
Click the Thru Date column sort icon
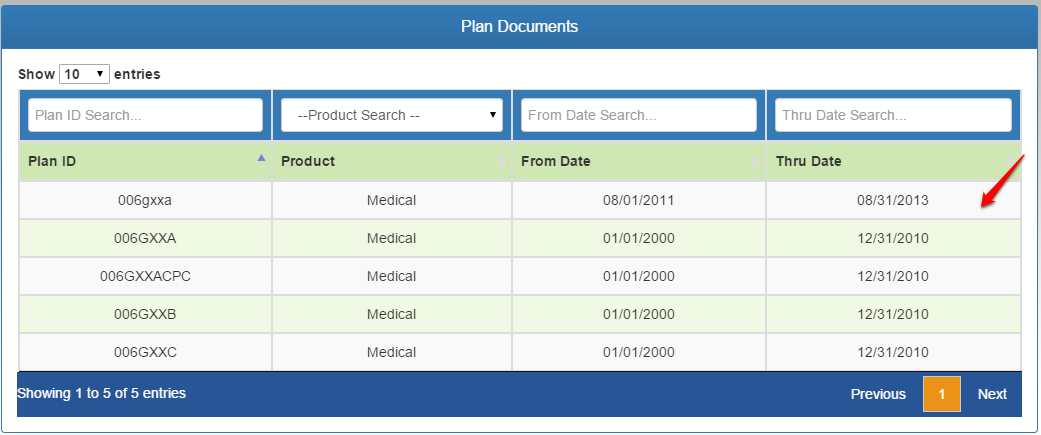point(1010,161)
